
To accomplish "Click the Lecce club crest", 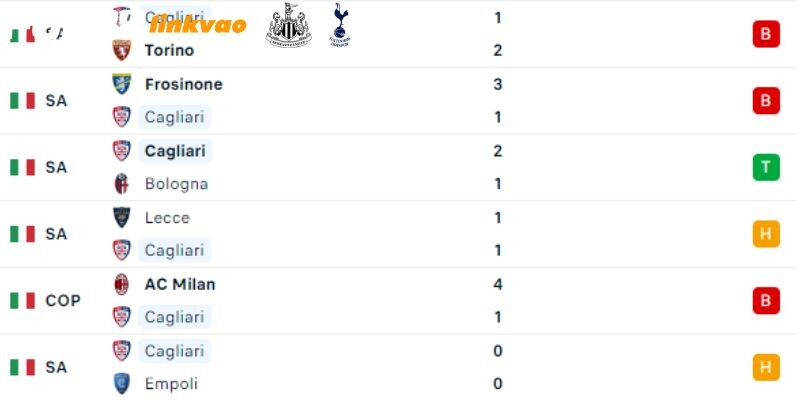I will (121, 217).
